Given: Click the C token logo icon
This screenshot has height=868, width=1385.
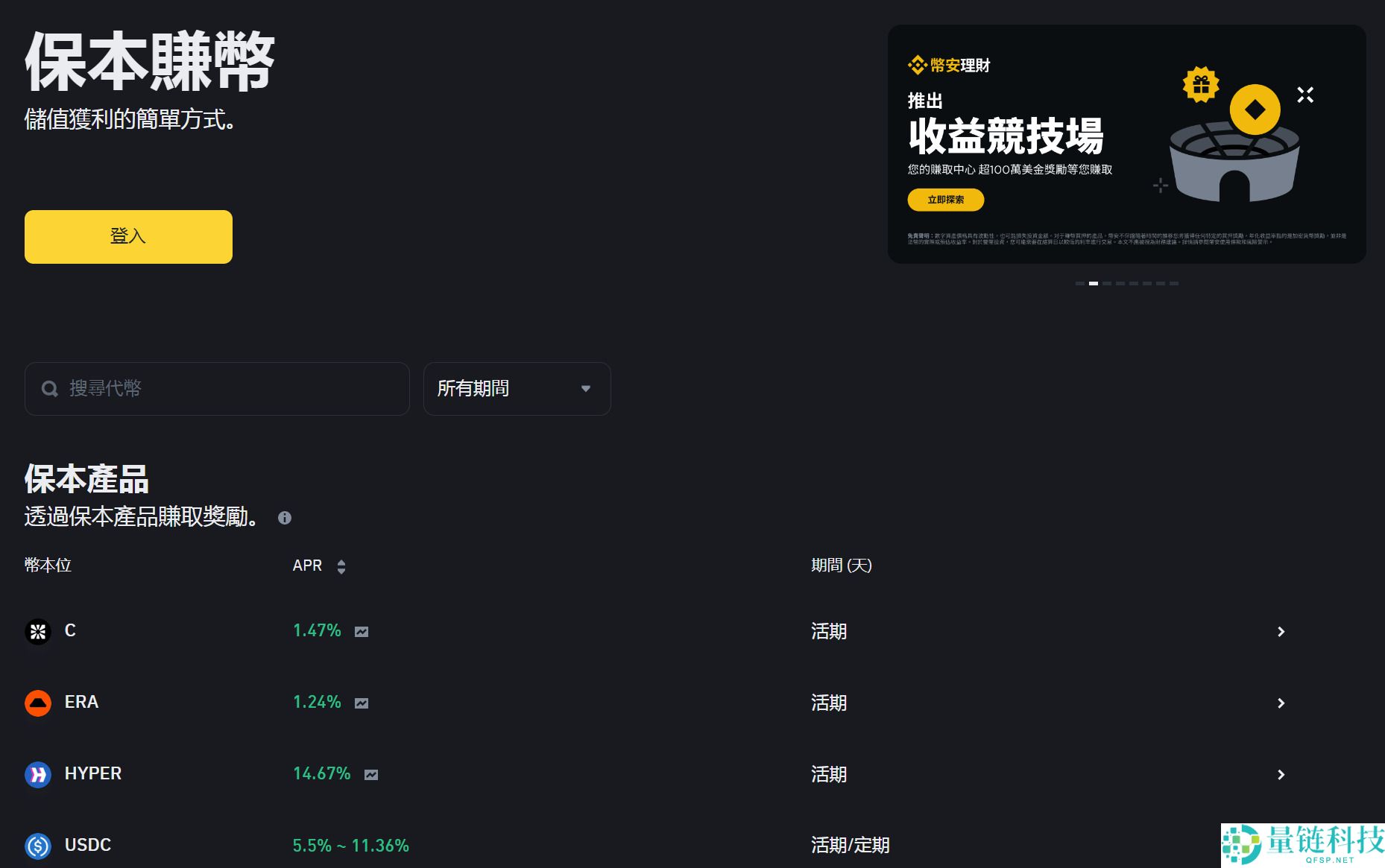Looking at the screenshot, I should click(37, 630).
